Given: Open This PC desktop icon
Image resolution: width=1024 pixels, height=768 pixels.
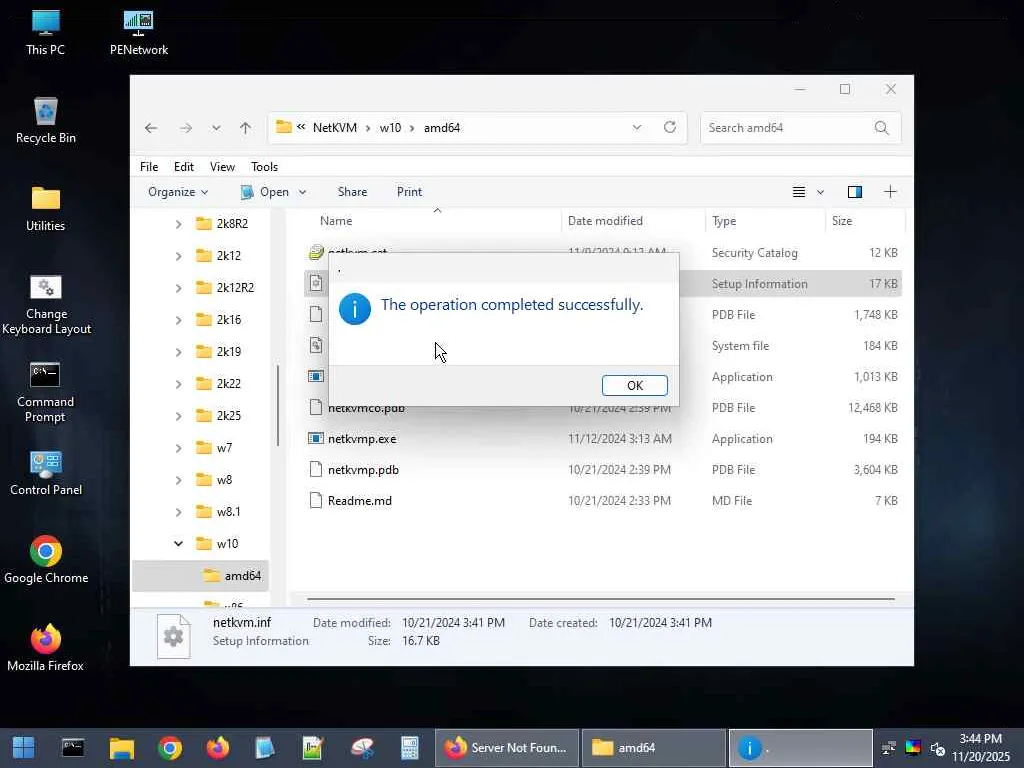Looking at the screenshot, I should (x=46, y=33).
